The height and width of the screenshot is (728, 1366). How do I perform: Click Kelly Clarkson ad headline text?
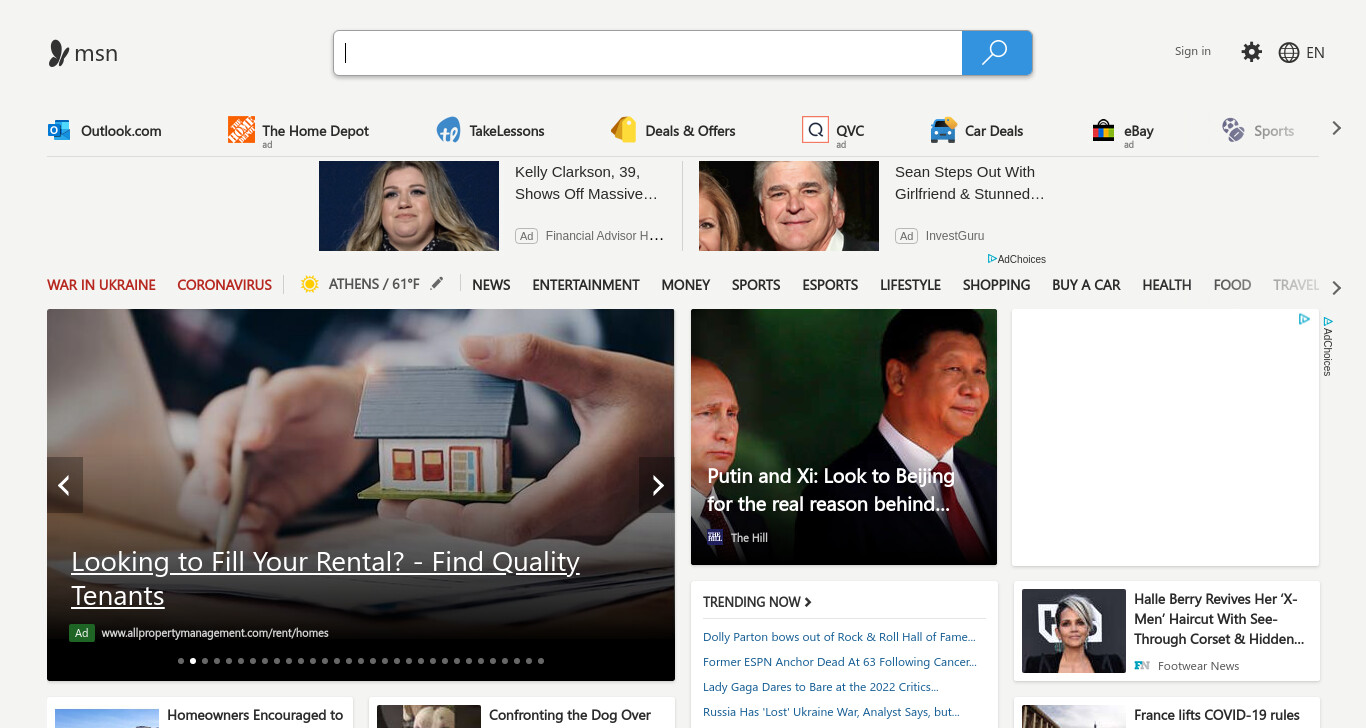coord(587,183)
